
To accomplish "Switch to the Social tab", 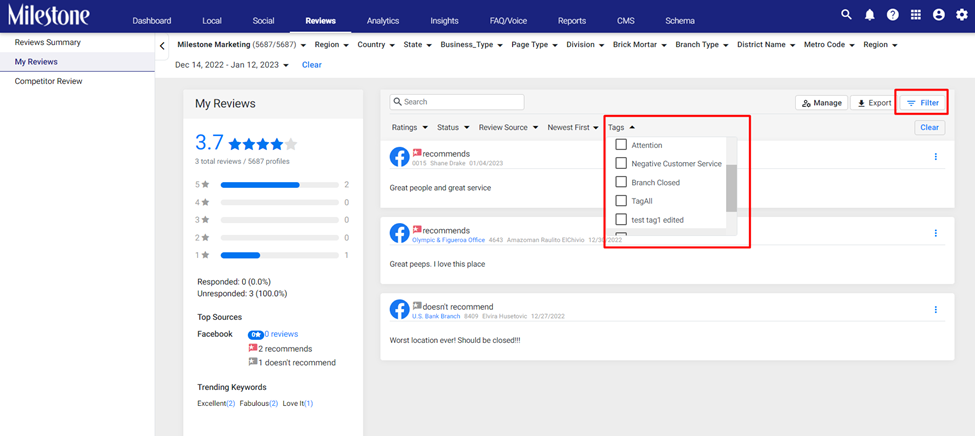I will pyautogui.click(x=264, y=21).
